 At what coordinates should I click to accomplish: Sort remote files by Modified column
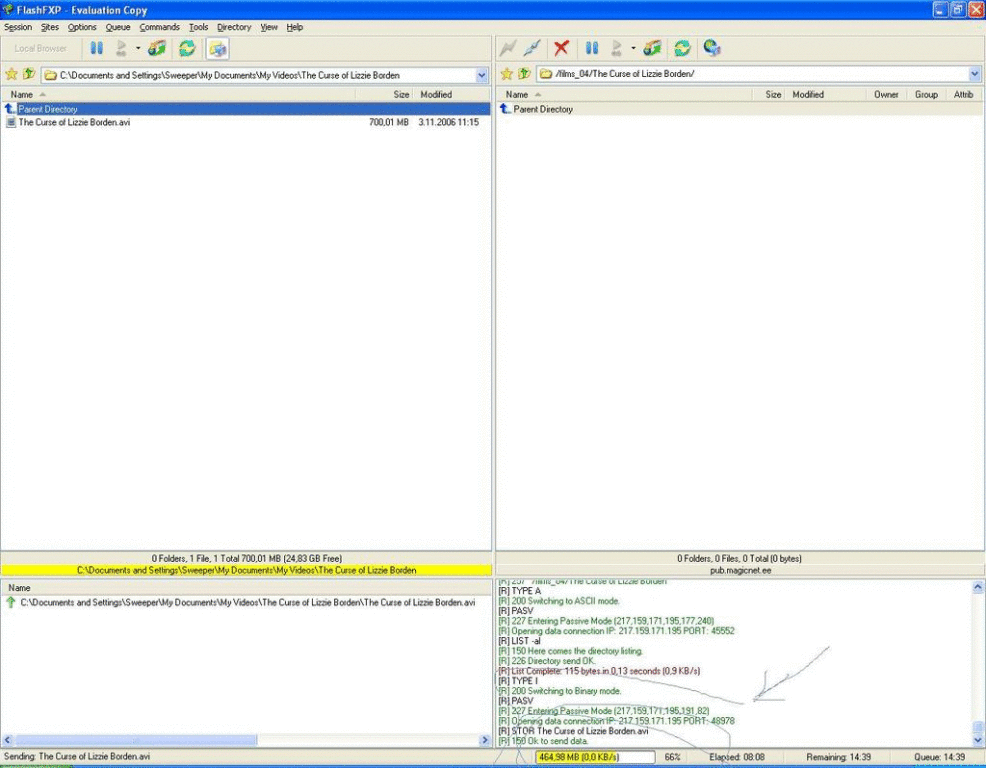pyautogui.click(x=826, y=94)
